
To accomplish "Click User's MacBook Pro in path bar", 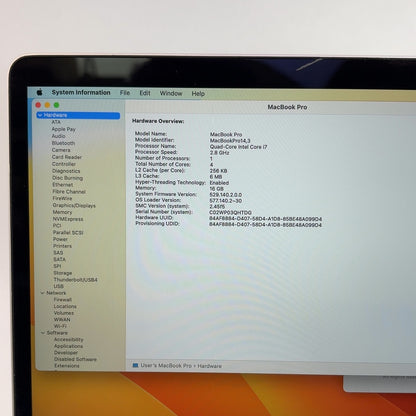I will click(166, 365).
